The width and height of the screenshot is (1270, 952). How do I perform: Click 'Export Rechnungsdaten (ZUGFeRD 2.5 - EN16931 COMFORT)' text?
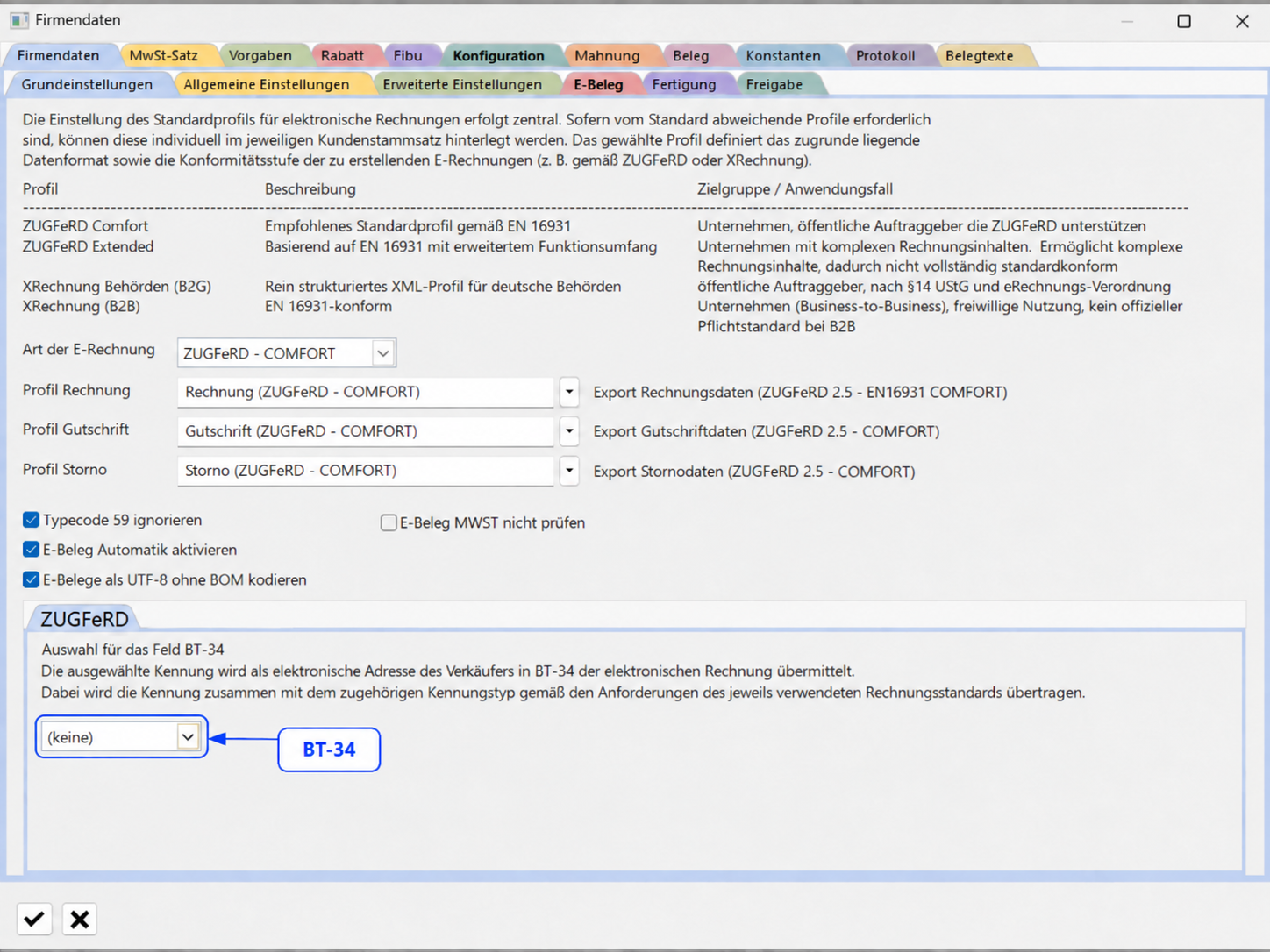point(800,392)
